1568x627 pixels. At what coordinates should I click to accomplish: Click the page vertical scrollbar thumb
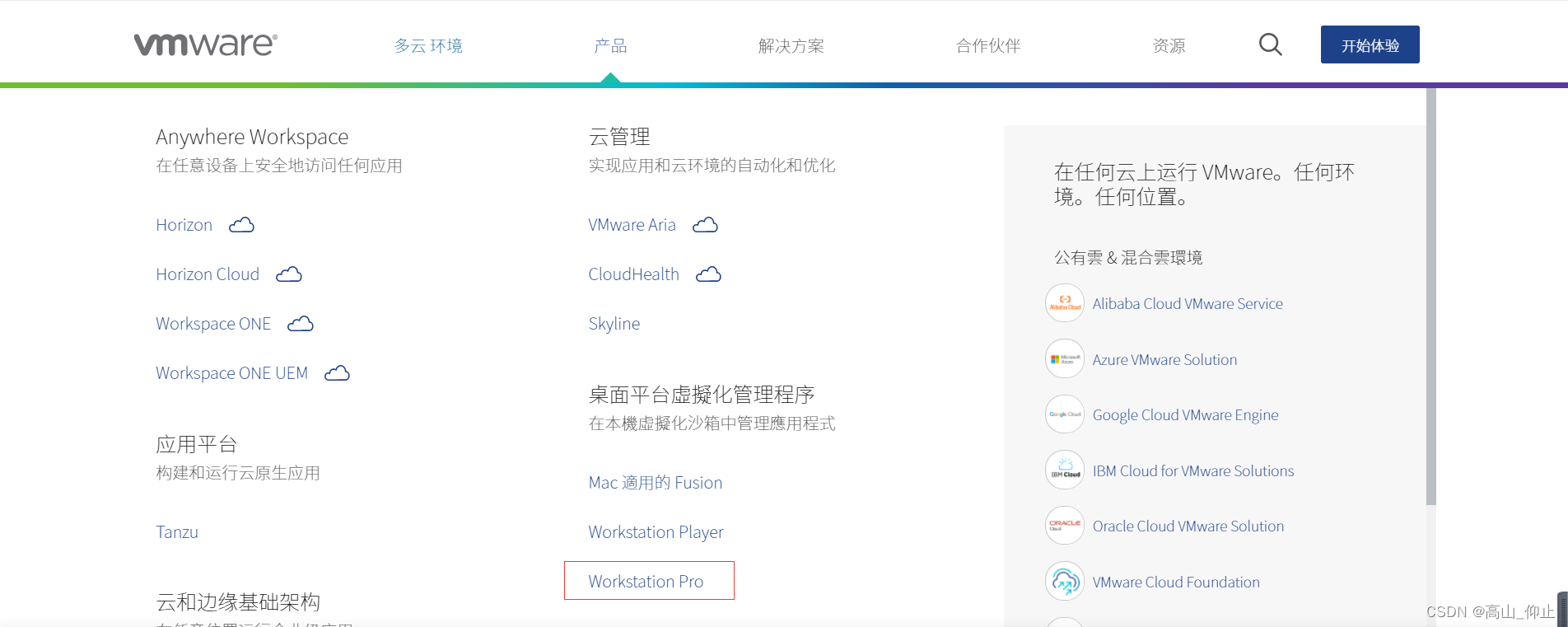point(1431,297)
